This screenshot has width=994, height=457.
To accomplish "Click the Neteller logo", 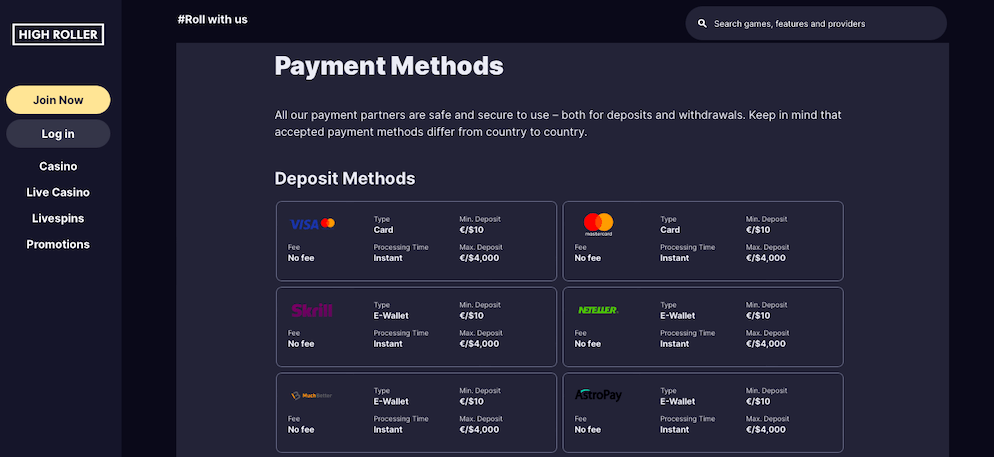I will click(598, 310).
